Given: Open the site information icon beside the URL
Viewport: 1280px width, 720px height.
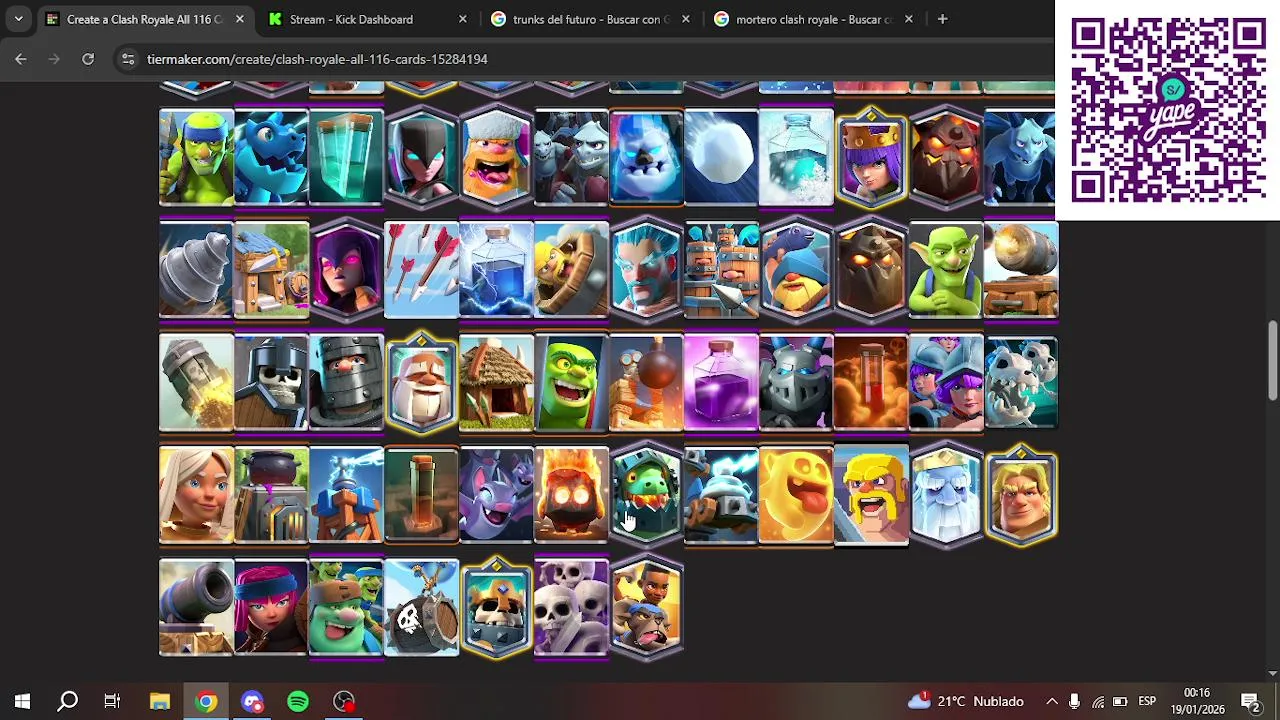Looking at the screenshot, I should tap(128, 59).
